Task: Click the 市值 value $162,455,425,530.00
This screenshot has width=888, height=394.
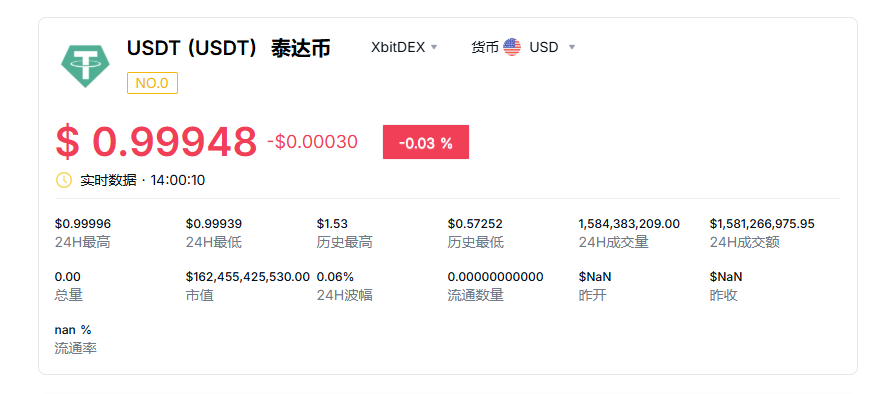Action: pos(247,277)
